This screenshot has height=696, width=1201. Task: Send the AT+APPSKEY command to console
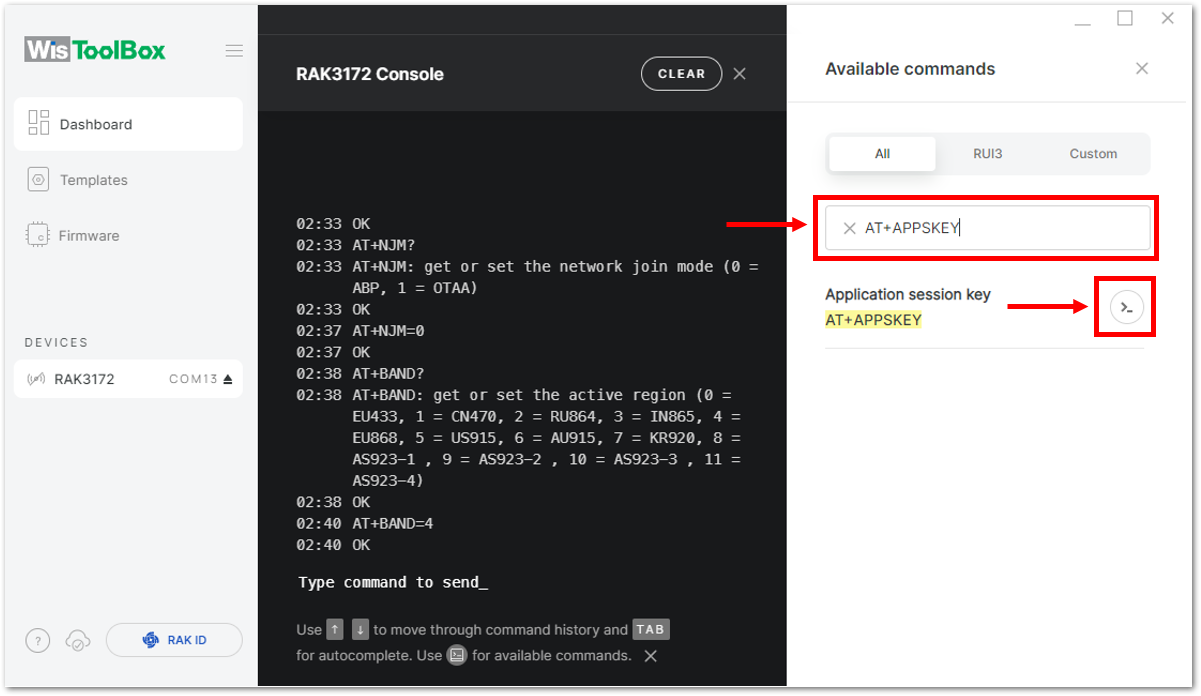point(1127,307)
